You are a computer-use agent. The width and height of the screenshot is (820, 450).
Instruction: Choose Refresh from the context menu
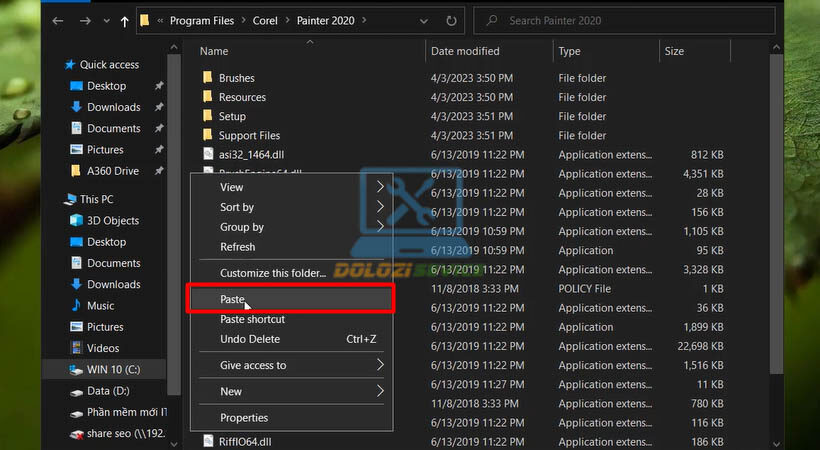291,247
